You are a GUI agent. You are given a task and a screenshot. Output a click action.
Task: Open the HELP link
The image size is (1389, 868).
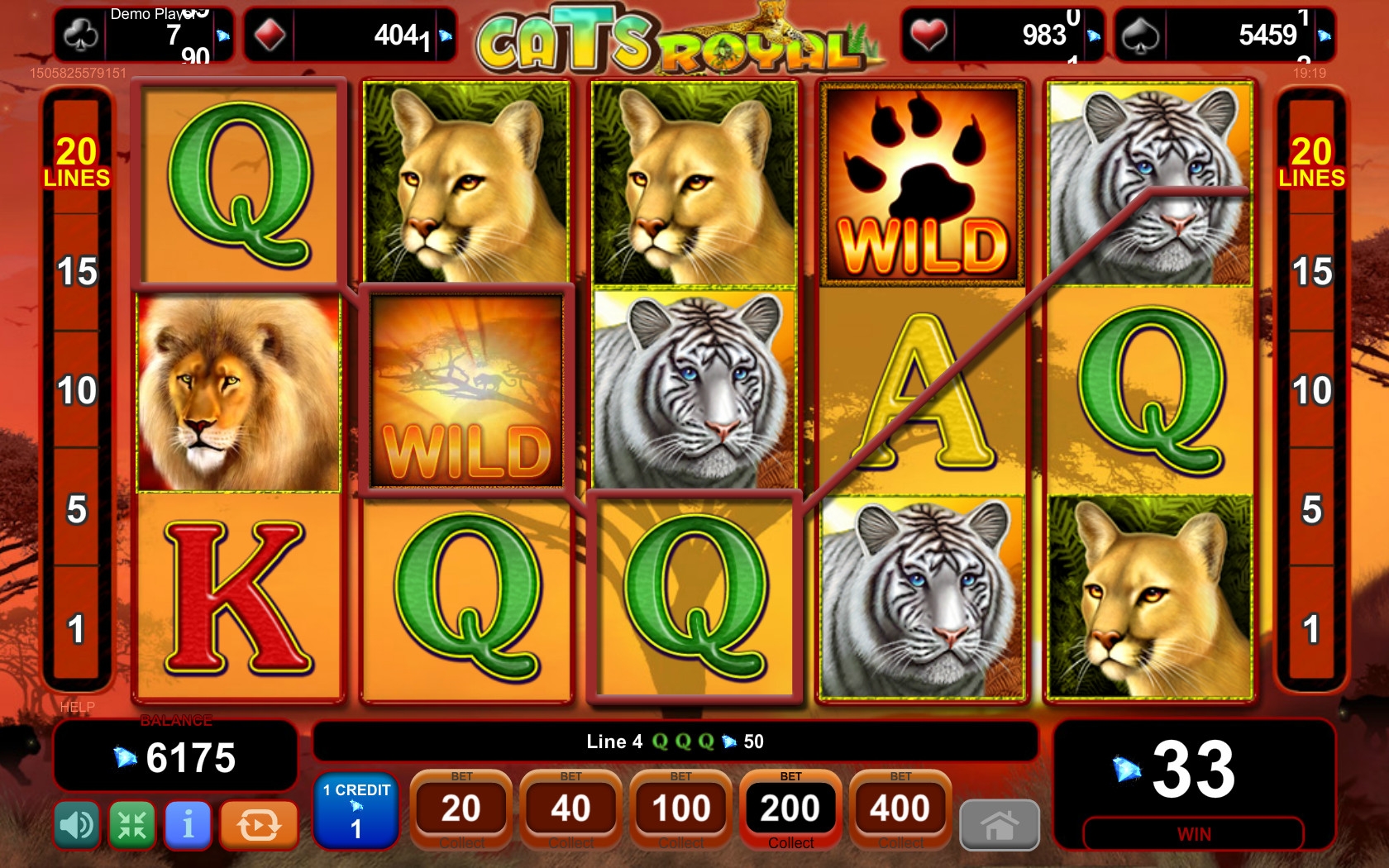pos(77,707)
